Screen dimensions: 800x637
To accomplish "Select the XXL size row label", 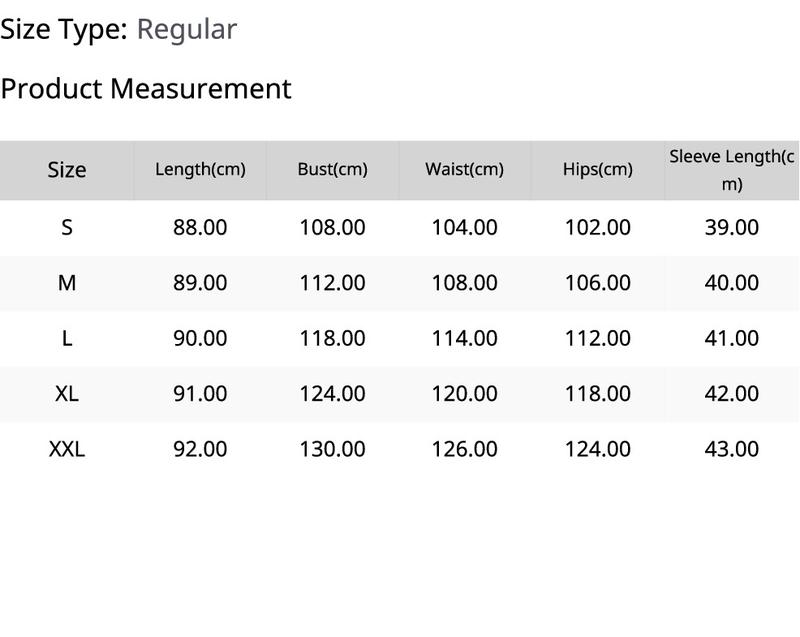I will click(x=67, y=449).
